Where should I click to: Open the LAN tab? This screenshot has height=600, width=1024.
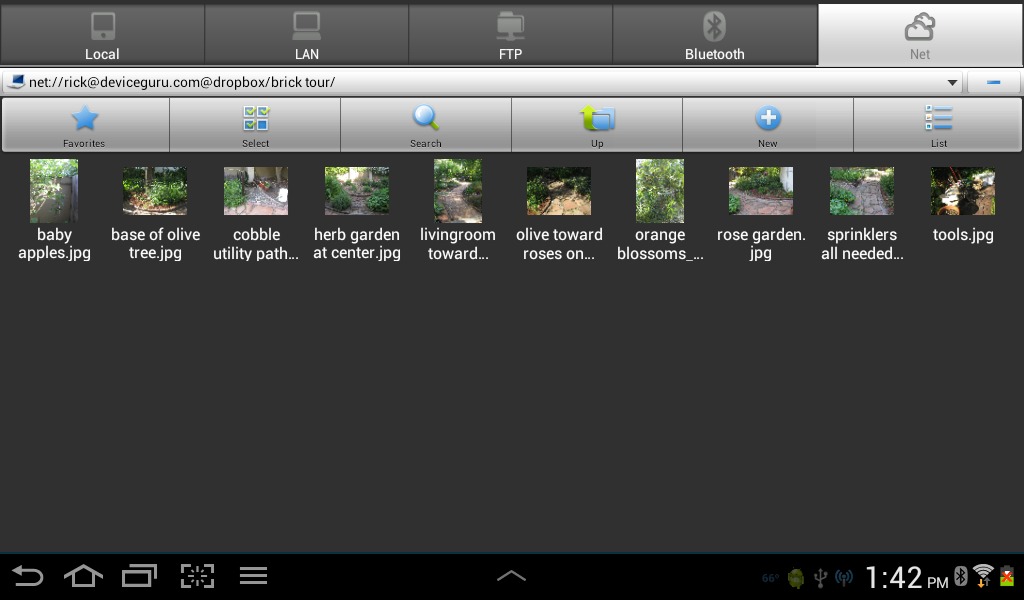(306, 35)
